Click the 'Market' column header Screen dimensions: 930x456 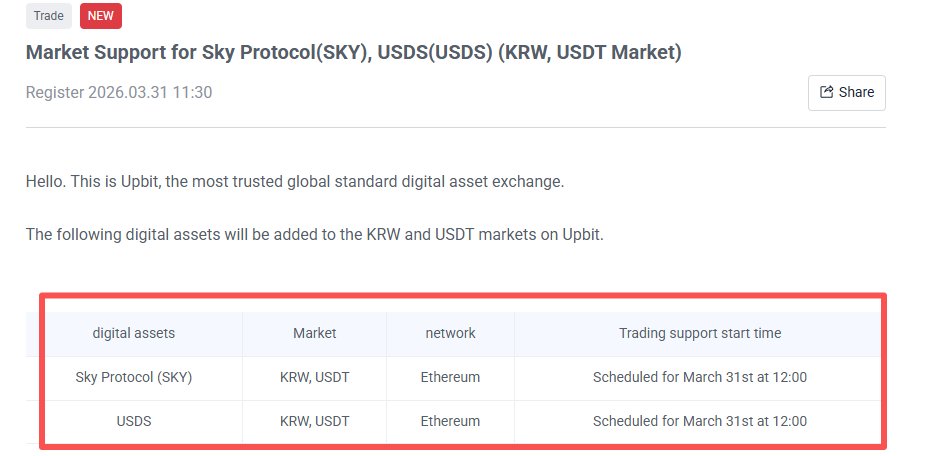tap(314, 333)
